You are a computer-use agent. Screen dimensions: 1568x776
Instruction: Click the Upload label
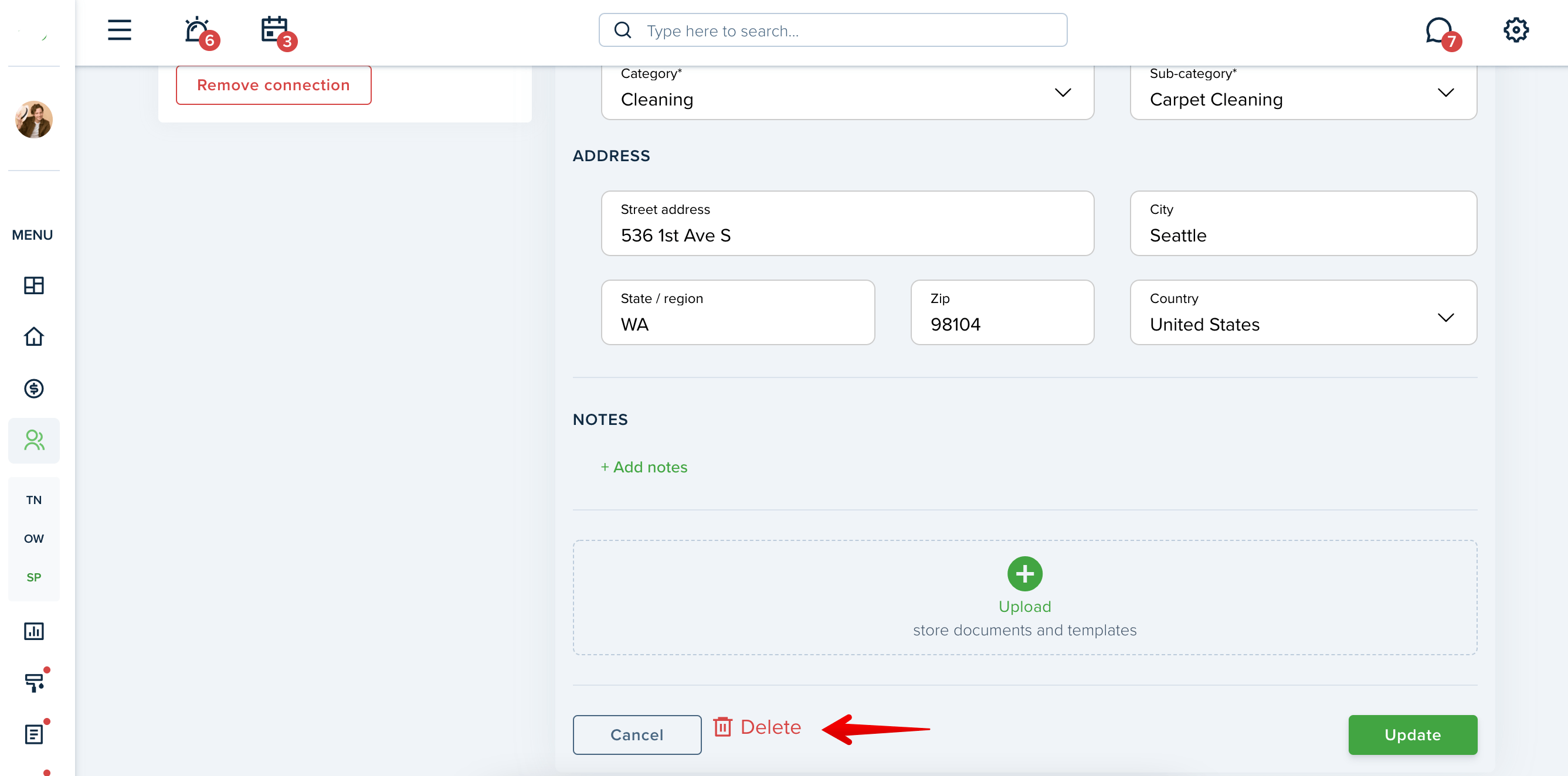[x=1024, y=606]
